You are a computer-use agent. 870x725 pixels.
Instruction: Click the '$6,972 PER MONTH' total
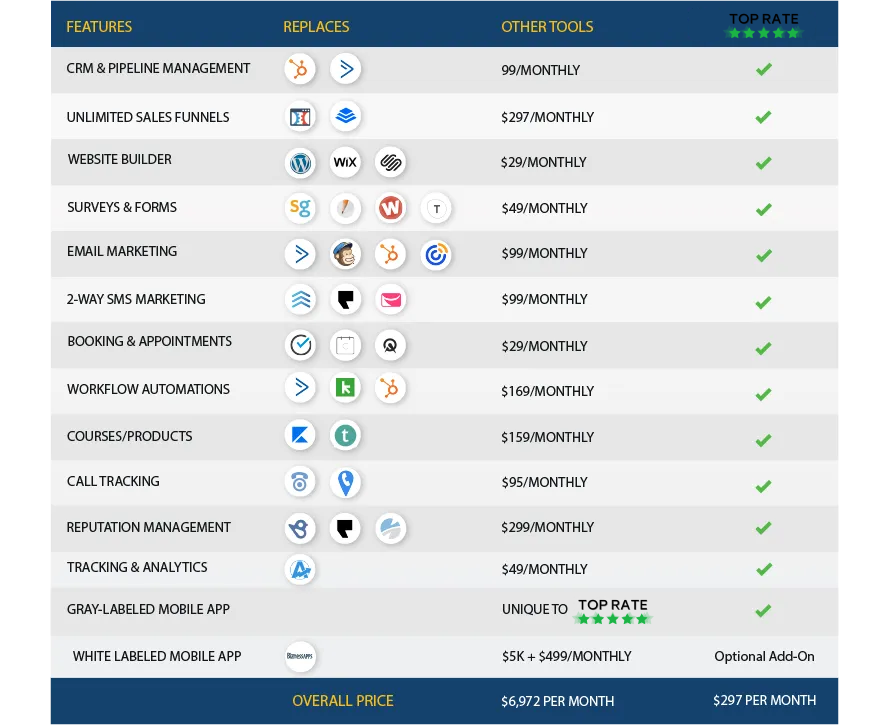(x=558, y=701)
